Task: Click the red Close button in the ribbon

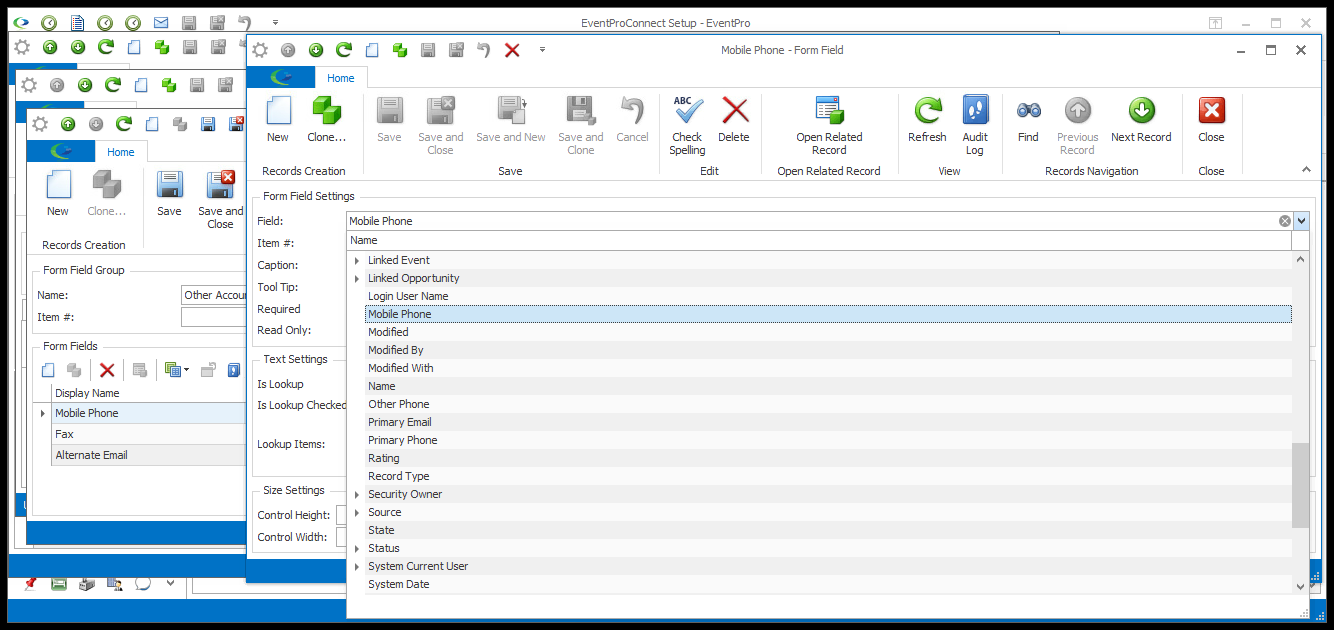Action: coord(1211,120)
